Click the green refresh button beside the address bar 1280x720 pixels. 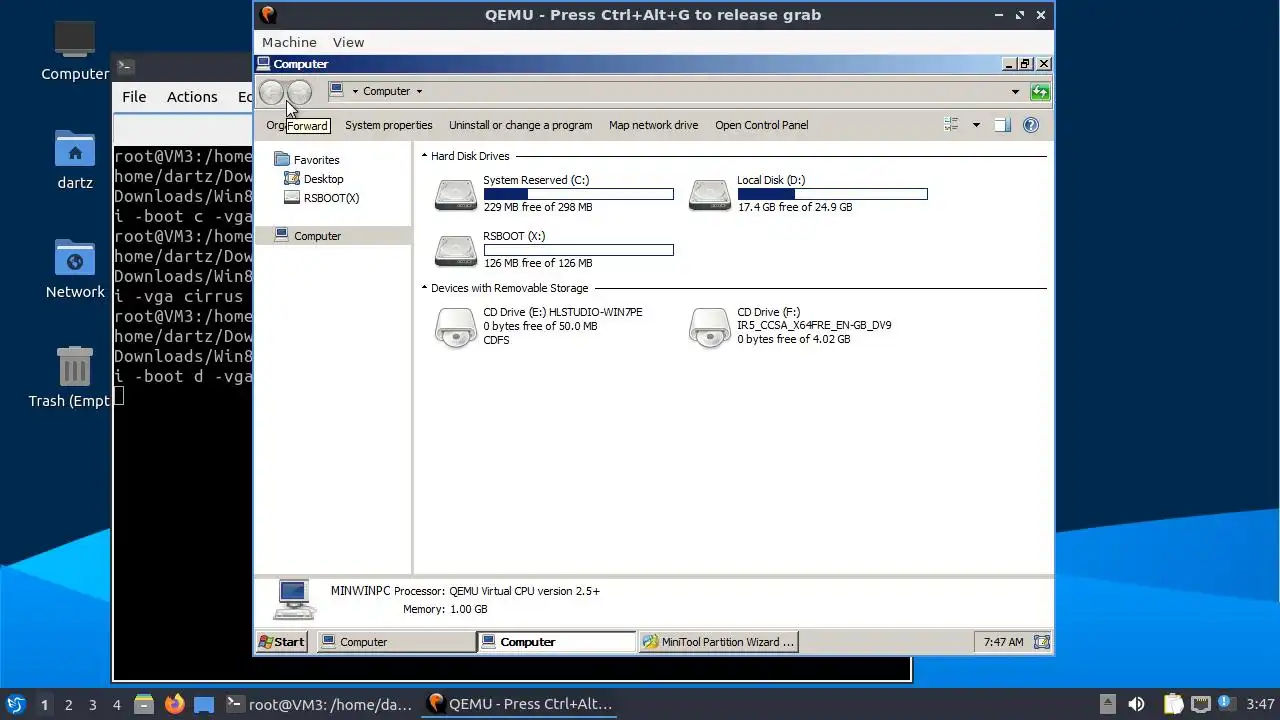pos(1040,92)
